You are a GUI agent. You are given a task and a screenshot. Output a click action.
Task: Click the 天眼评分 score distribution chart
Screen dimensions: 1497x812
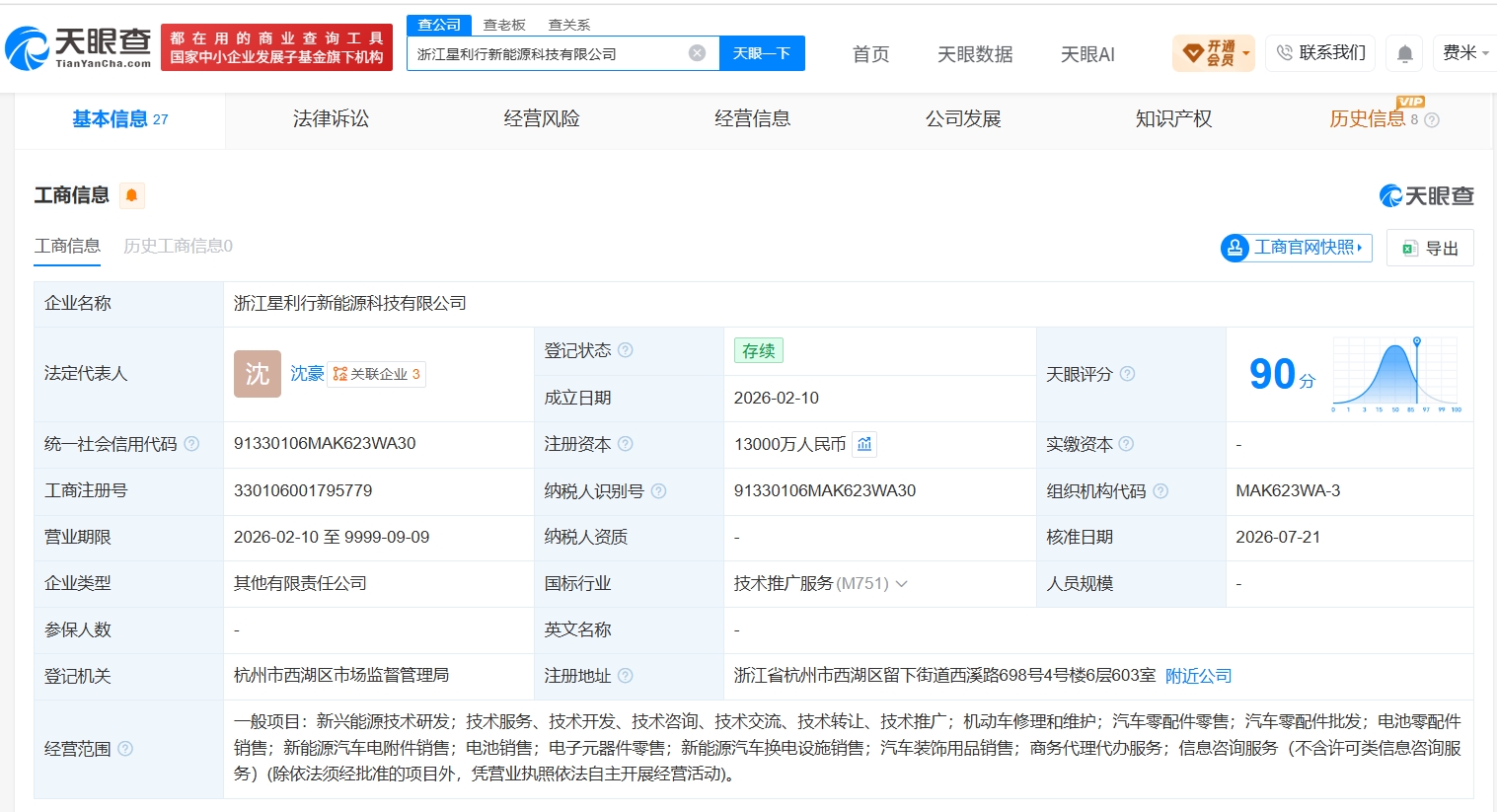coord(1396,374)
